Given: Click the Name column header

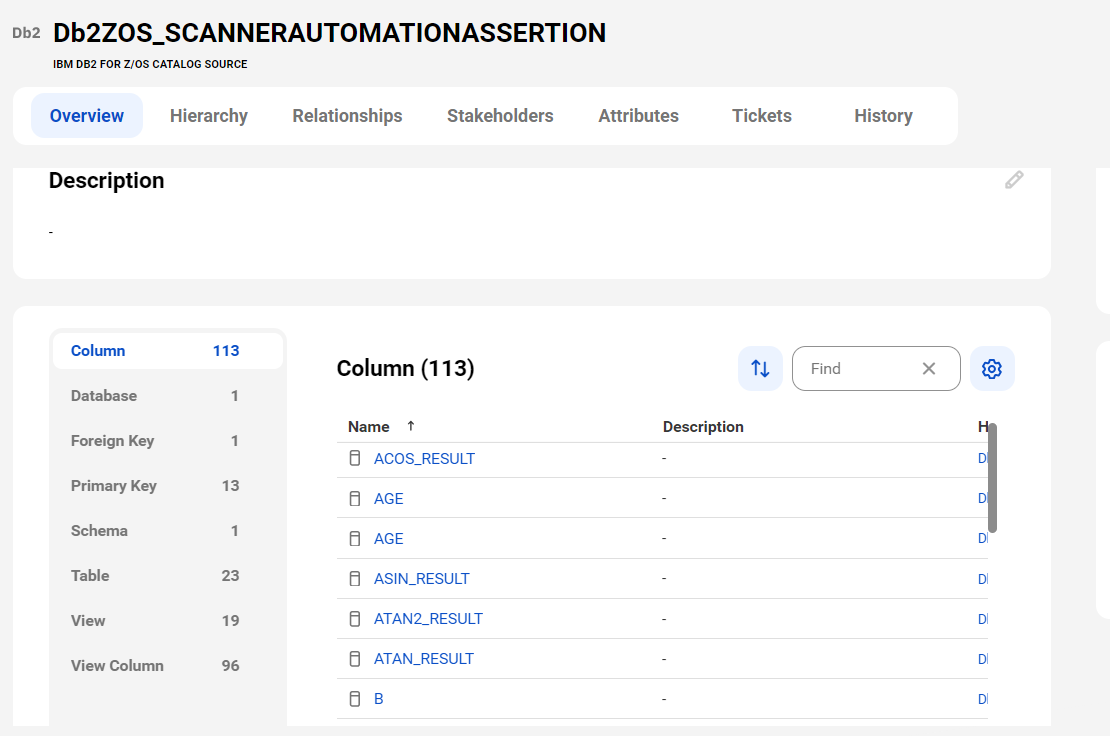Looking at the screenshot, I should point(369,427).
